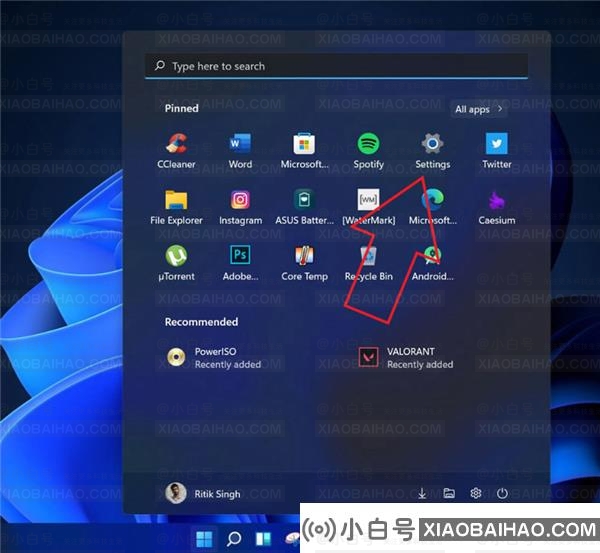
Task: Open ASUS Battery app icon
Action: coord(304,207)
